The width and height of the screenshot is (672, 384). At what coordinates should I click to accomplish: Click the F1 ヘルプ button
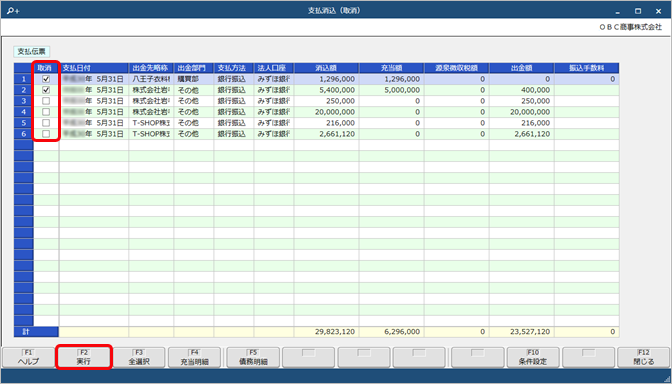(x=28, y=357)
